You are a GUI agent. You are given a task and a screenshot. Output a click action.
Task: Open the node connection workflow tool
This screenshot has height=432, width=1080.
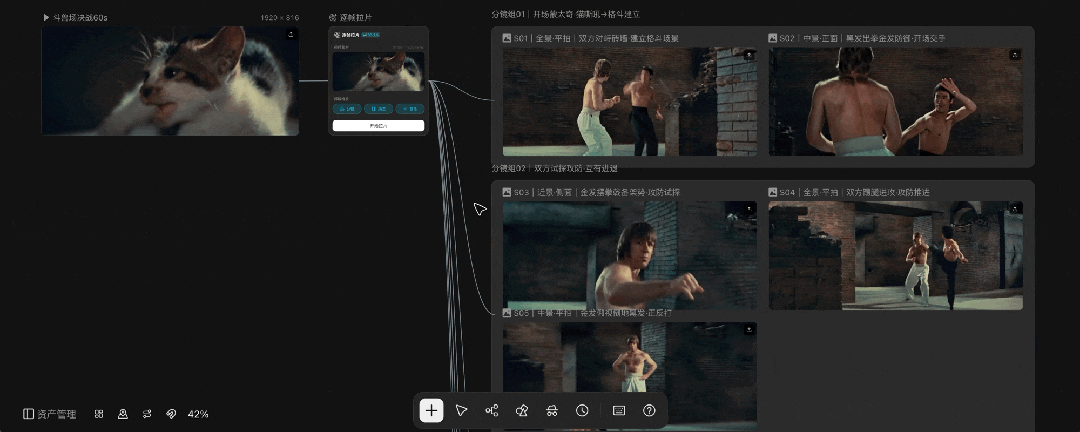[x=492, y=411]
